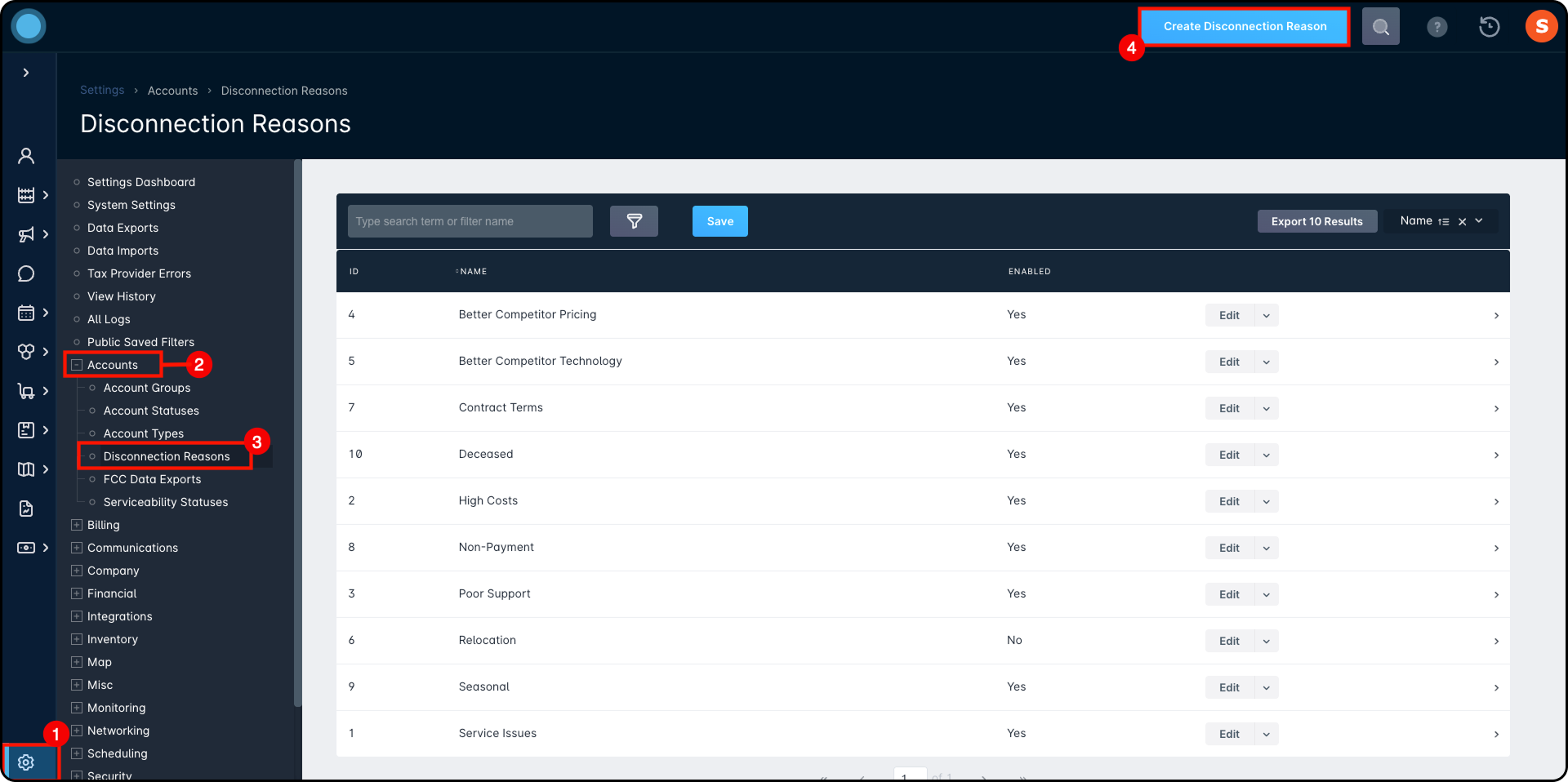Open Data Exports in the tree
This screenshot has height=782, width=1568.
pos(123,228)
